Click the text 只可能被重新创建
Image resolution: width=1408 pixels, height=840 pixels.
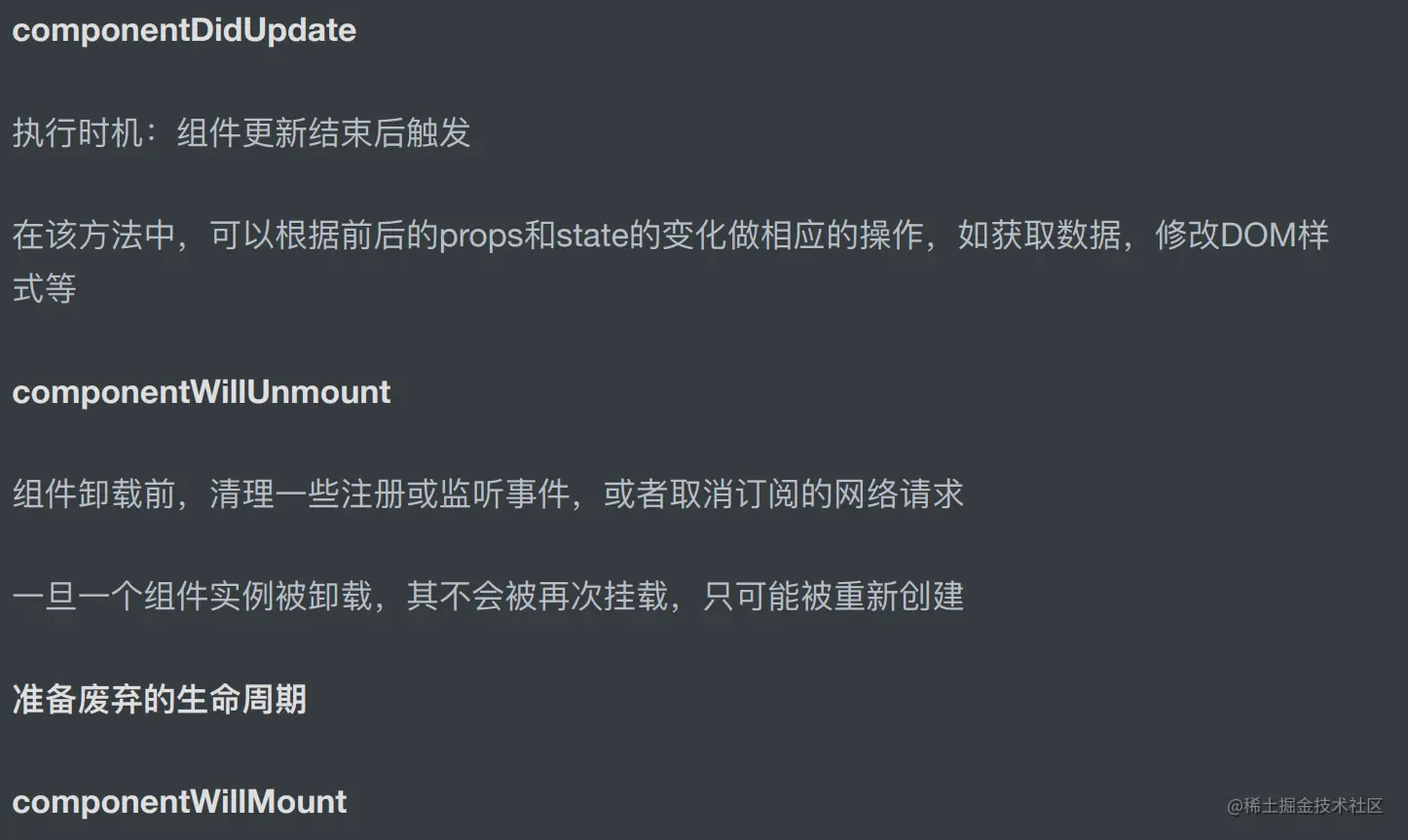(x=834, y=597)
